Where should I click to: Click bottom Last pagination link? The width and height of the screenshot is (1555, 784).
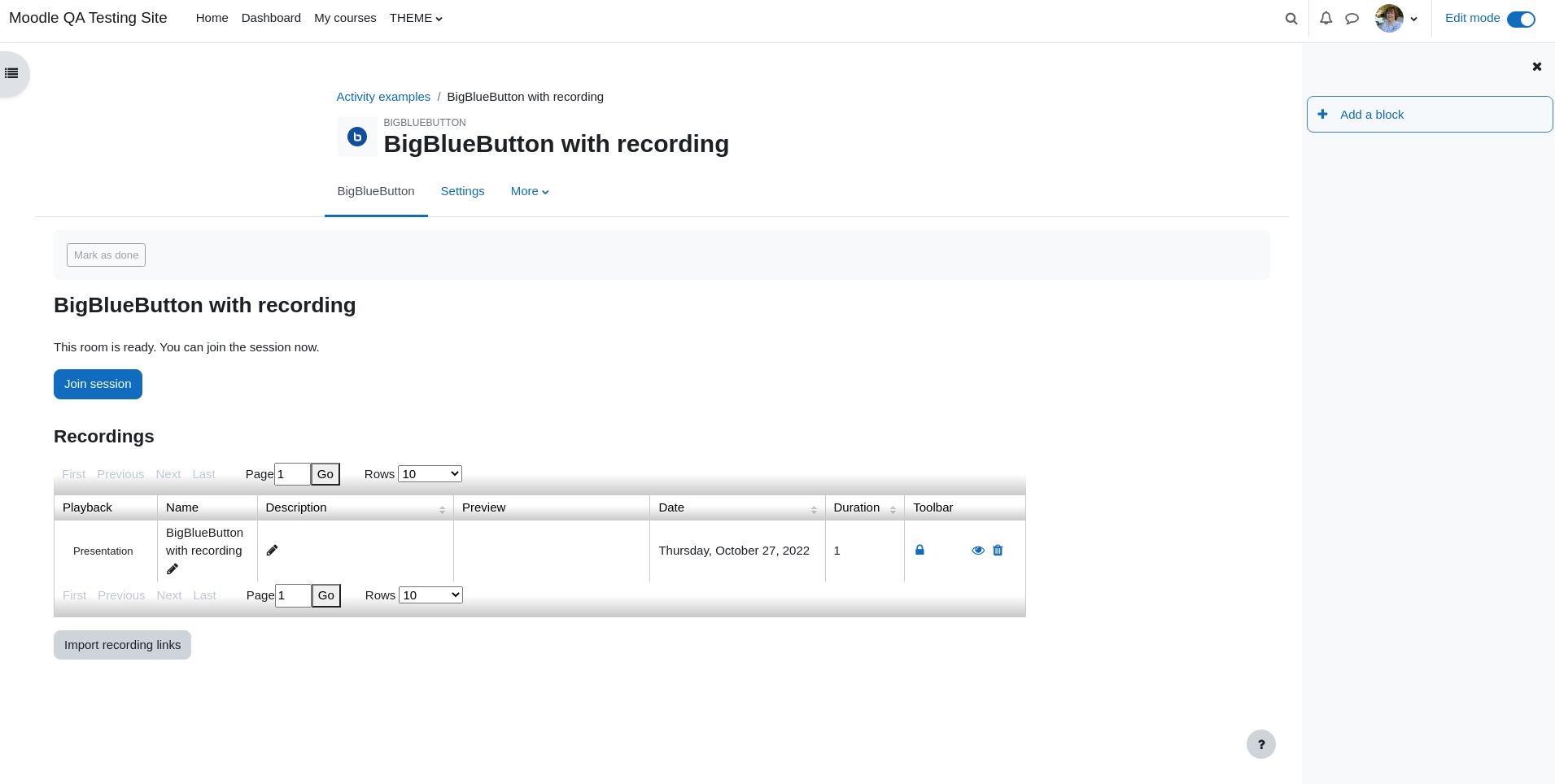pos(204,595)
